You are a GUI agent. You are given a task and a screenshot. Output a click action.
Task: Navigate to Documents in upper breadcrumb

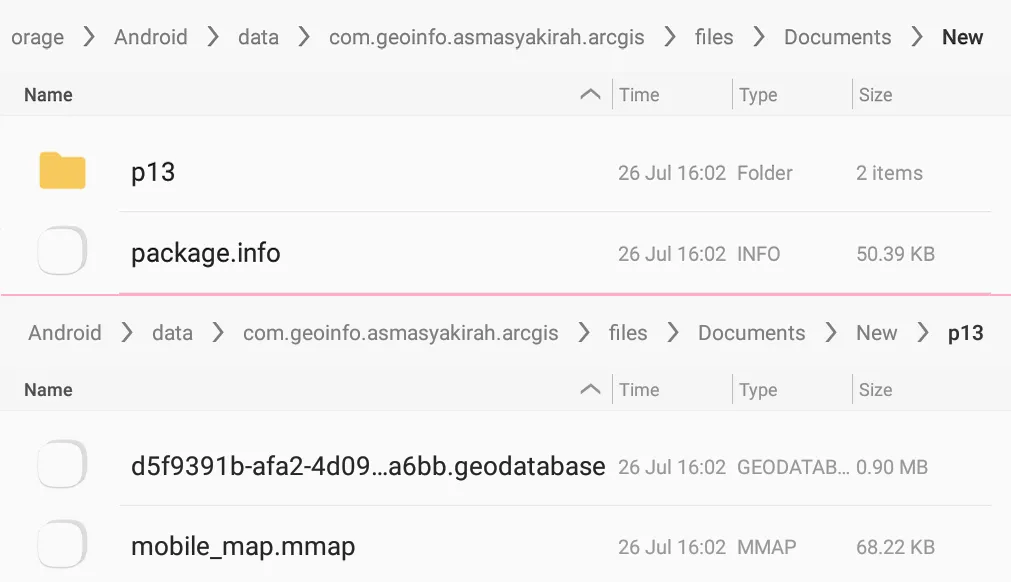[837, 37]
